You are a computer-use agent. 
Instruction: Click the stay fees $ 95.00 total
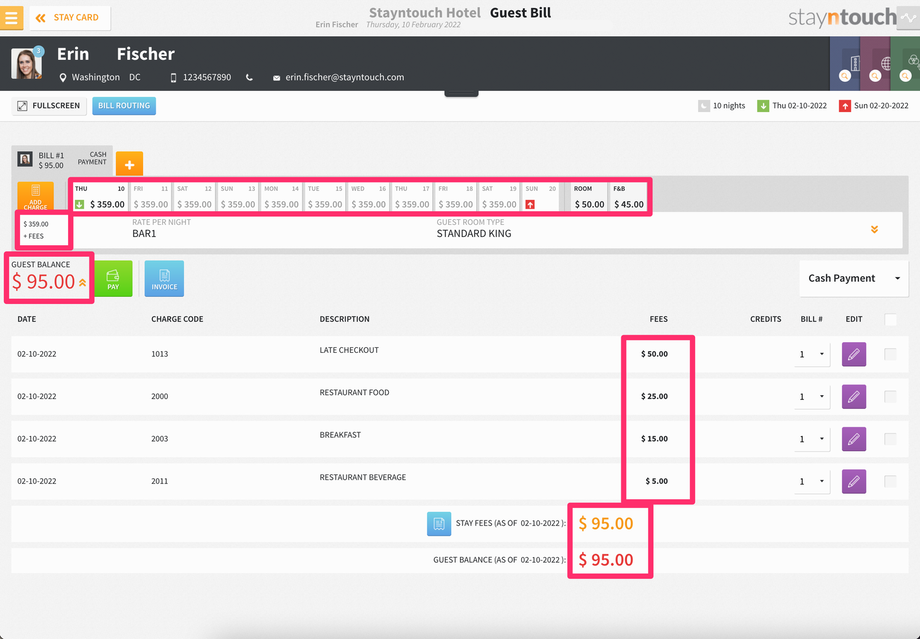(606, 523)
